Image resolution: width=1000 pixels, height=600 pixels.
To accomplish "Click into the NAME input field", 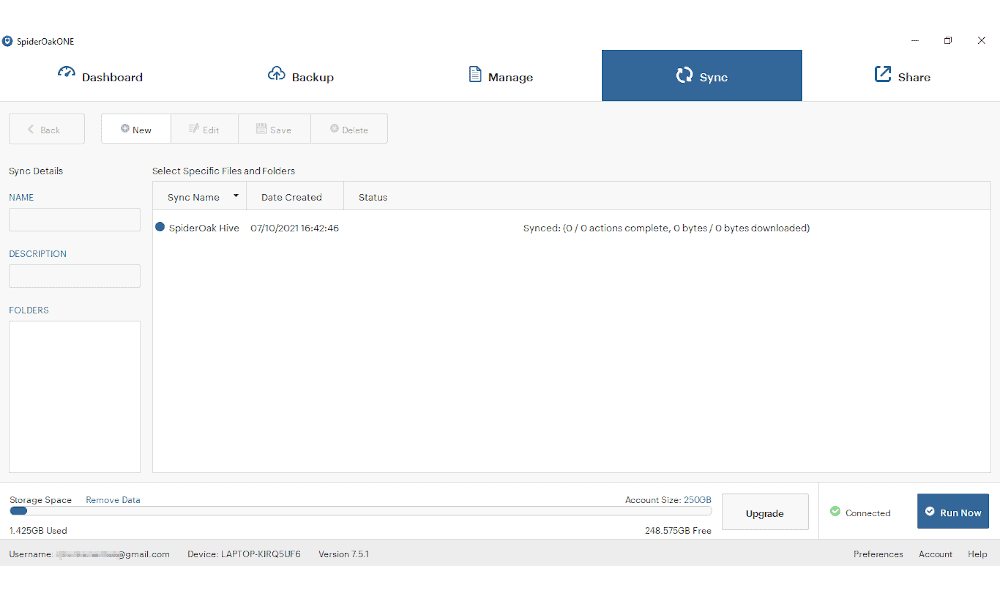I will [75, 220].
